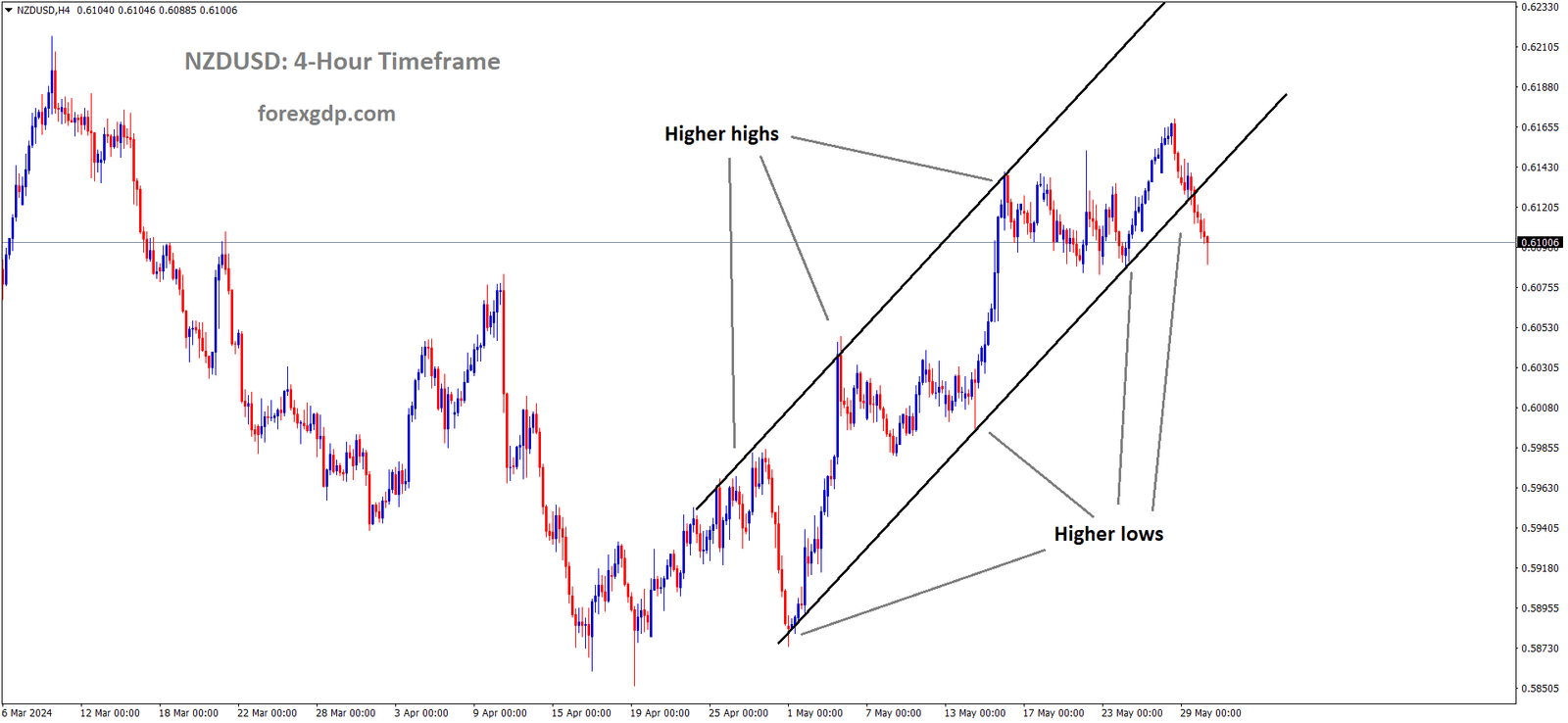This screenshot has width=1568, height=723.
Task: Click the 0.58505 price scale value
Action: pyautogui.click(x=1540, y=689)
